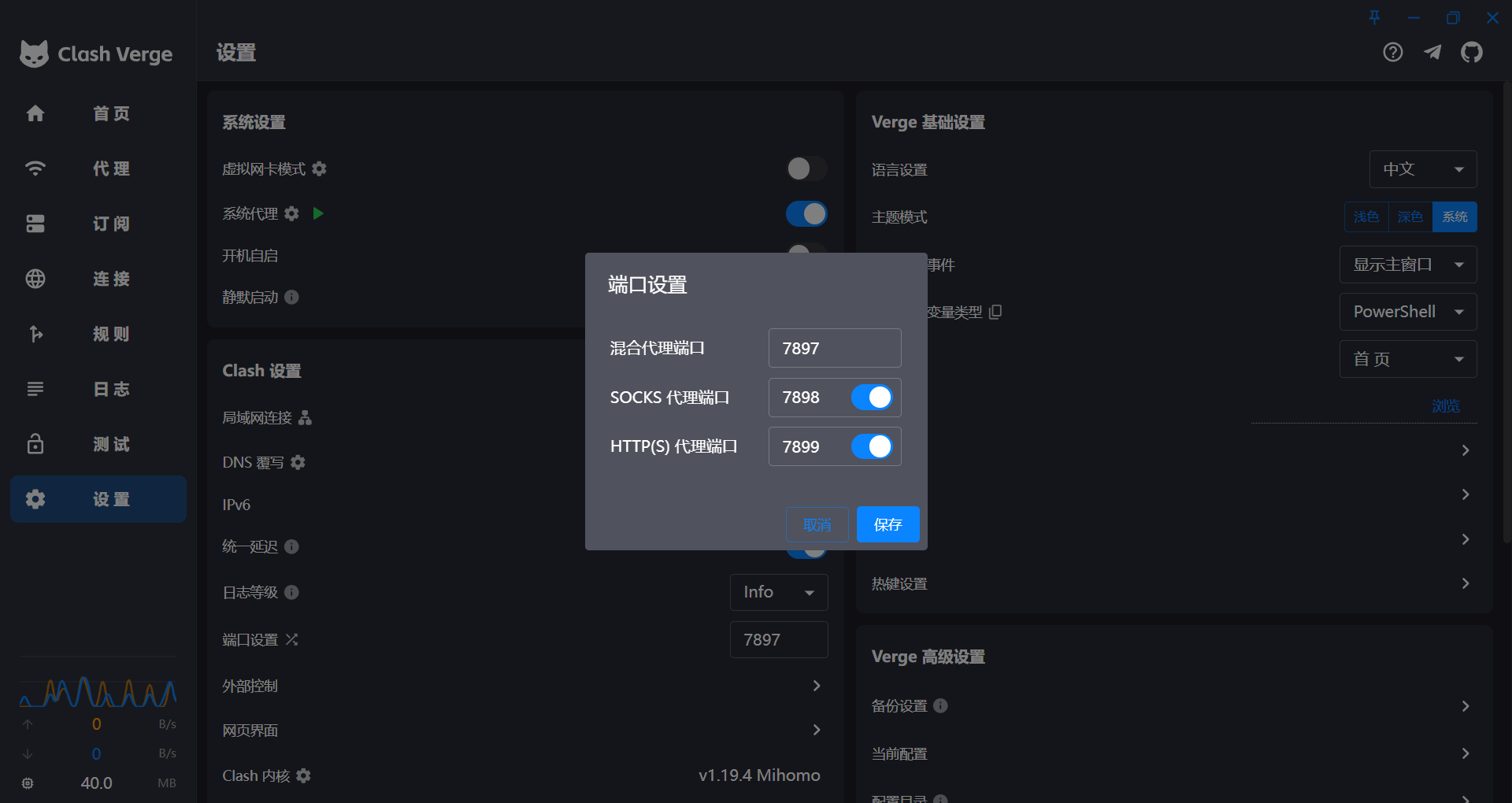1512x803 pixels.
Task: Open Clash core gear settings
Action: pos(304,775)
